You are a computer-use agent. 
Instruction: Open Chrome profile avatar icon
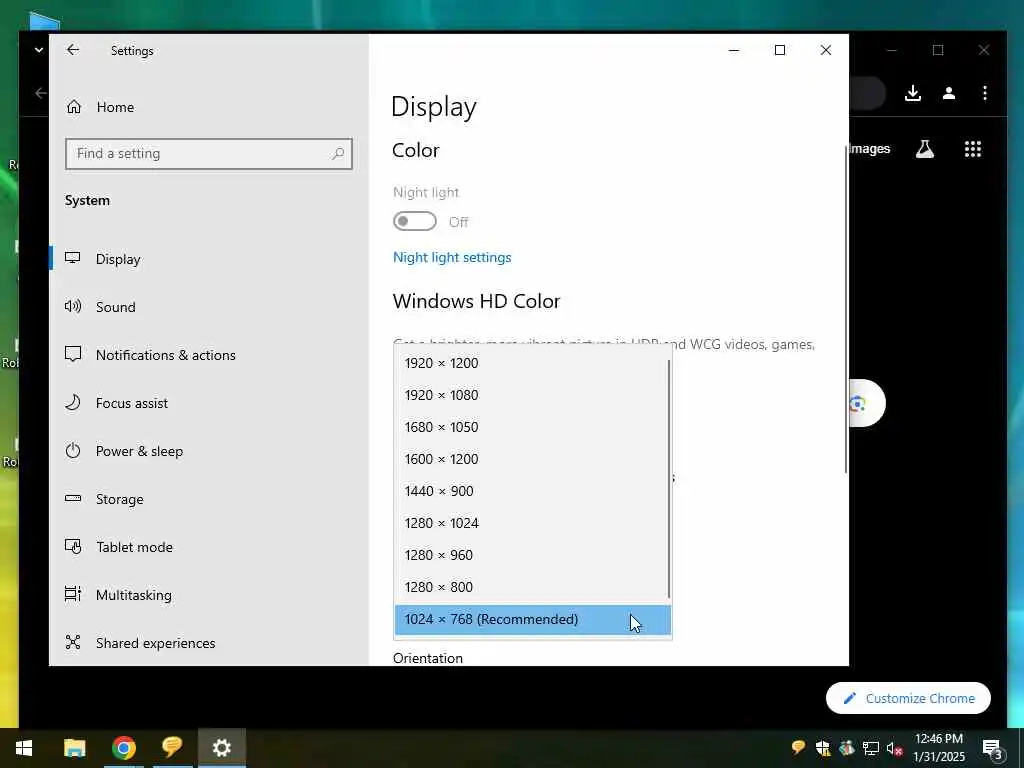(x=949, y=93)
